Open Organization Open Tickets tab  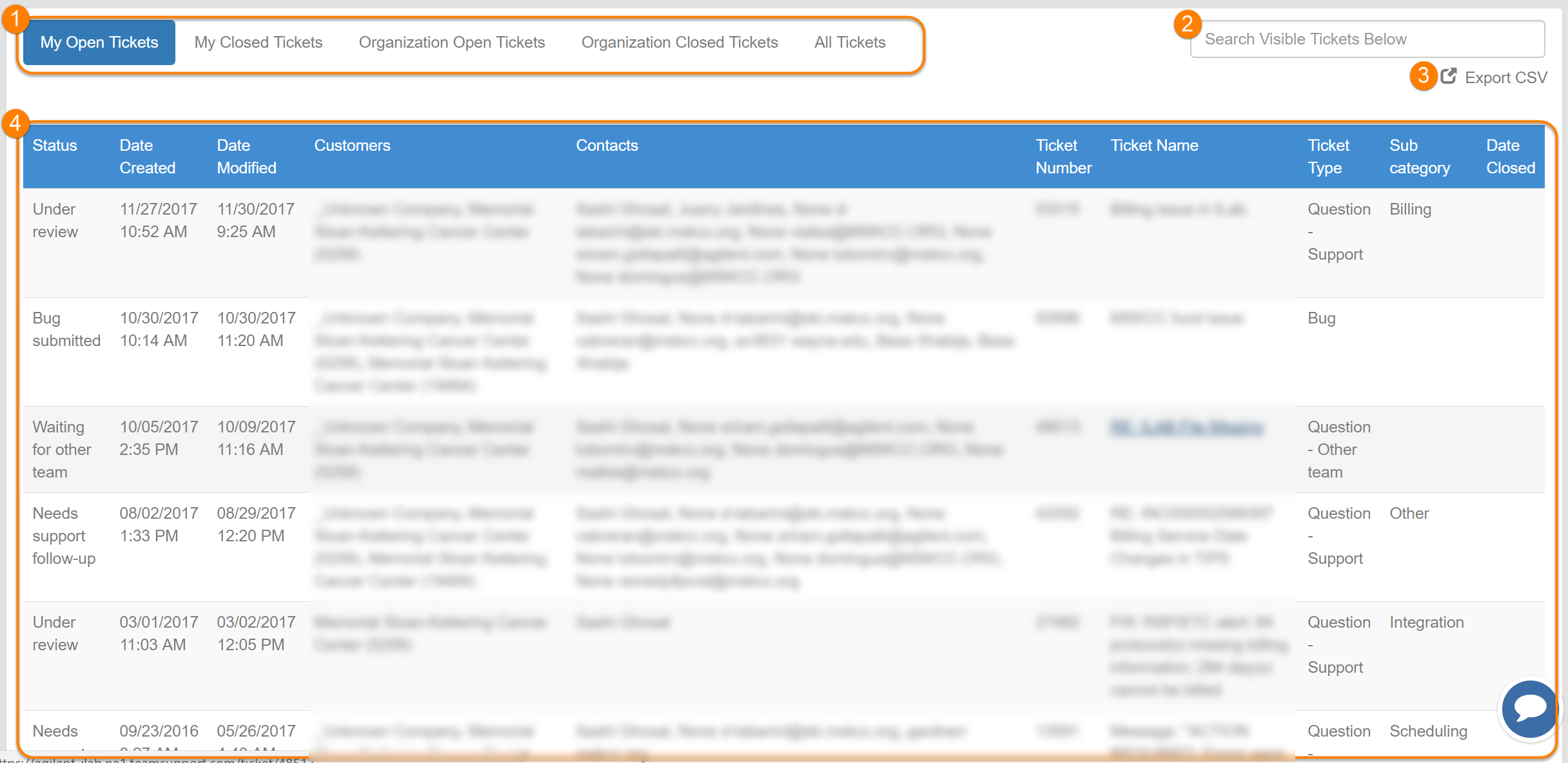pyautogui.click(x=451, y=43)
